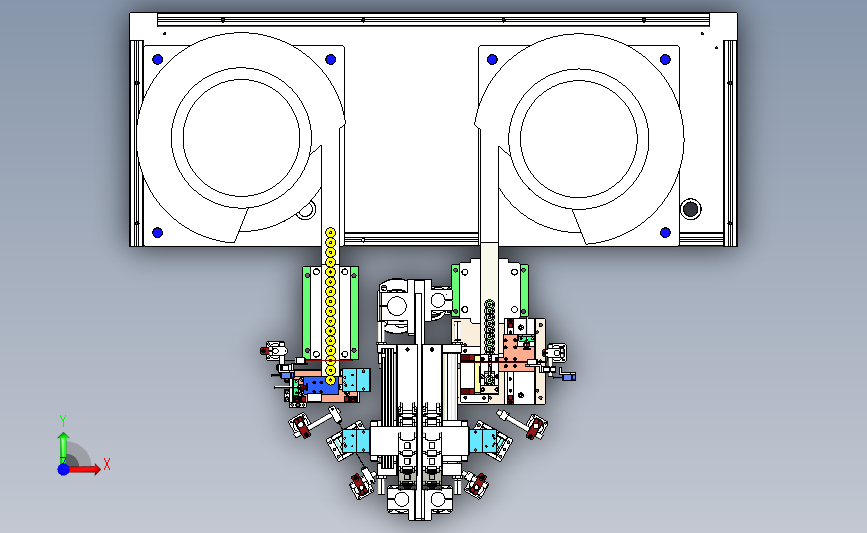Select the left vibratory bowl feeder's inner circle

tap(241, 138)
